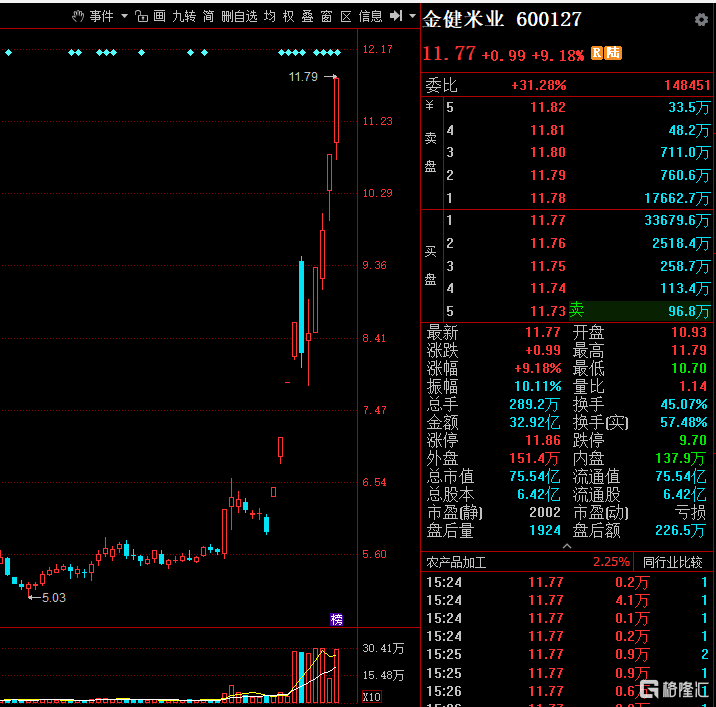Select sell level 1 price 11.78

point(548,198)
